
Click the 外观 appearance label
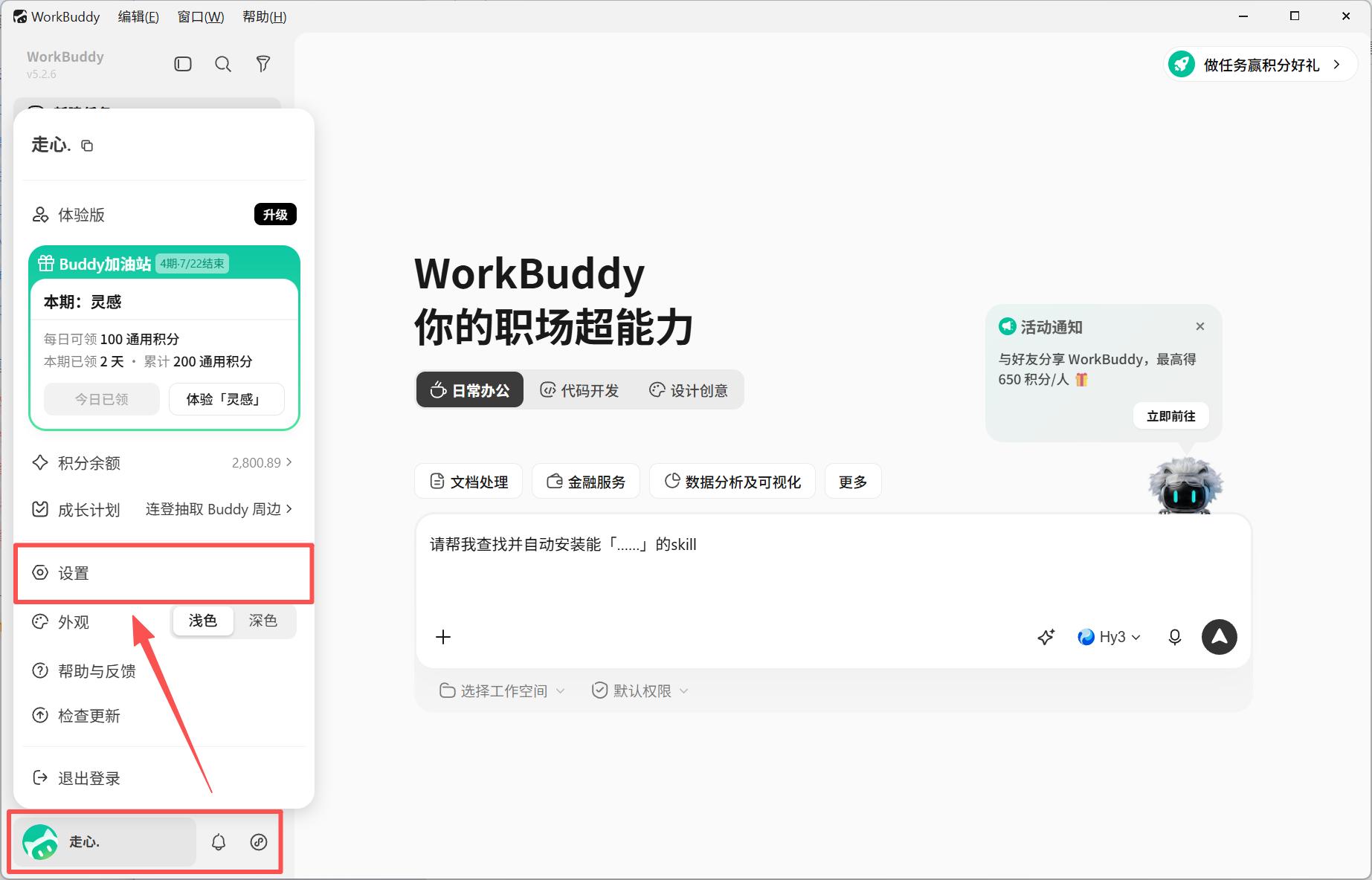pos(74,622)
